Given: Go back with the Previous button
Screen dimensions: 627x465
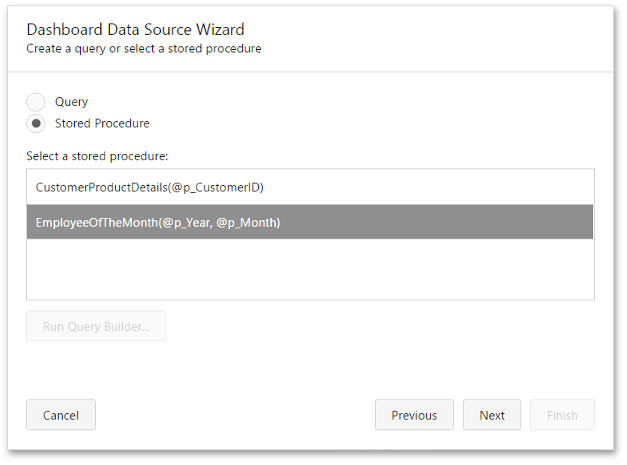Looking at the screenshot, I should [414, 415].
